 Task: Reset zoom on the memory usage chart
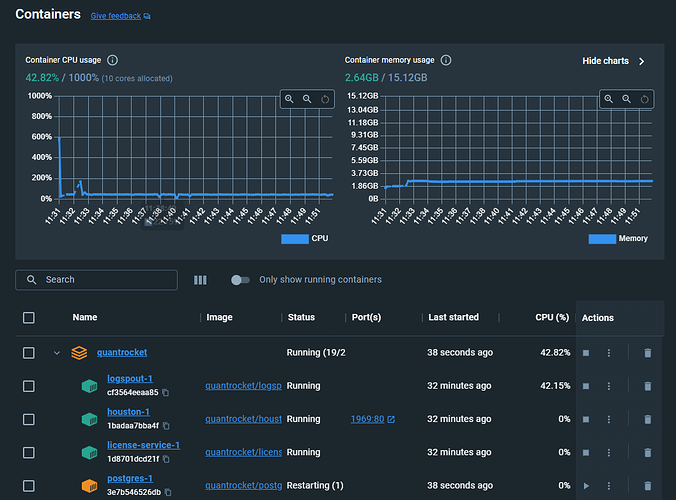[x=645, y=99]
